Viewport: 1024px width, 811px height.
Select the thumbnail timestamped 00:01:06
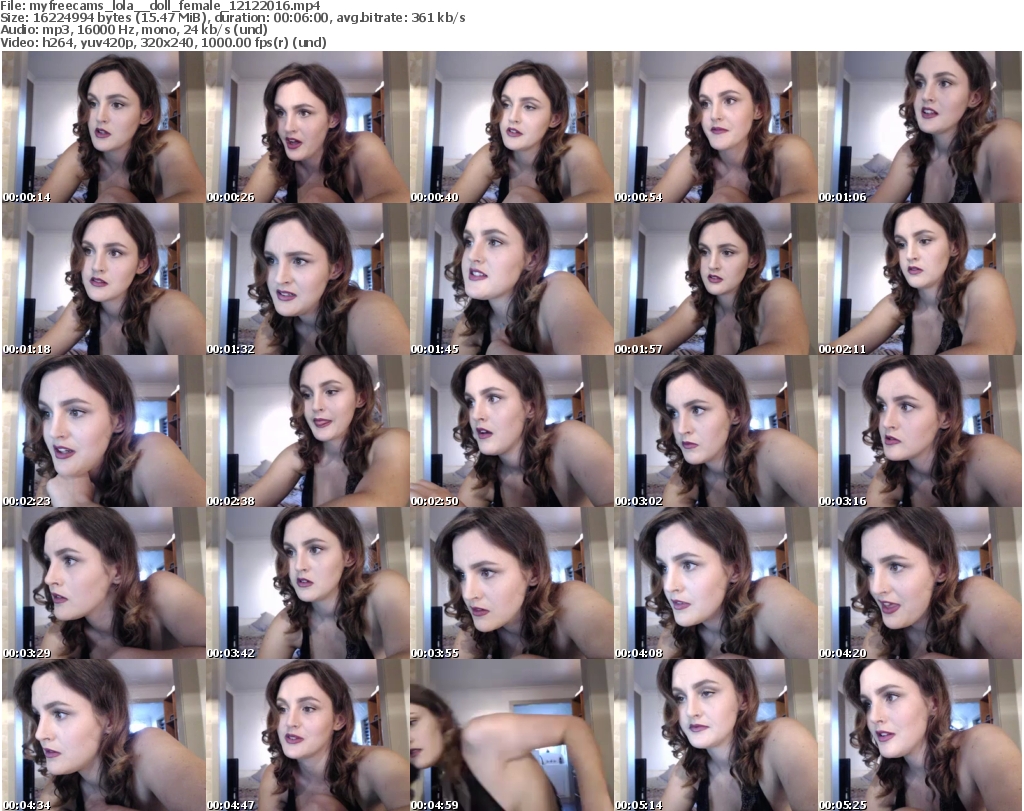click(x=920, y=127)
